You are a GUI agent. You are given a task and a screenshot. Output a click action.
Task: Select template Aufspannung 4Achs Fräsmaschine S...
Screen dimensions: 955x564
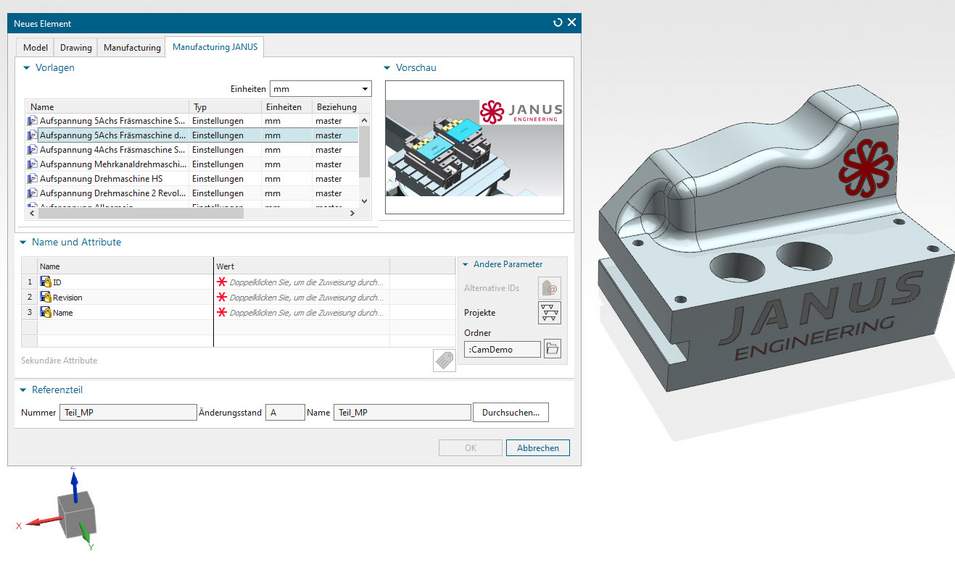pyautogui.click(x=192, y=150)
